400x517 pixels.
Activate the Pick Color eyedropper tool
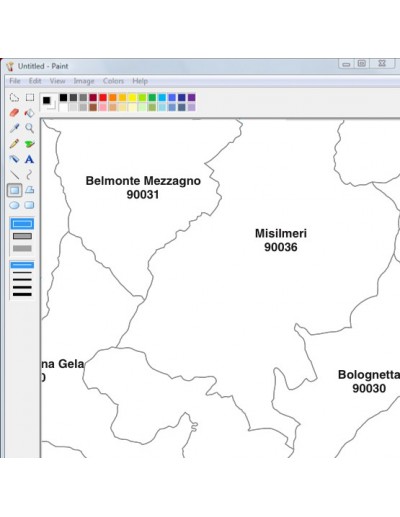[x=14, y=128]
